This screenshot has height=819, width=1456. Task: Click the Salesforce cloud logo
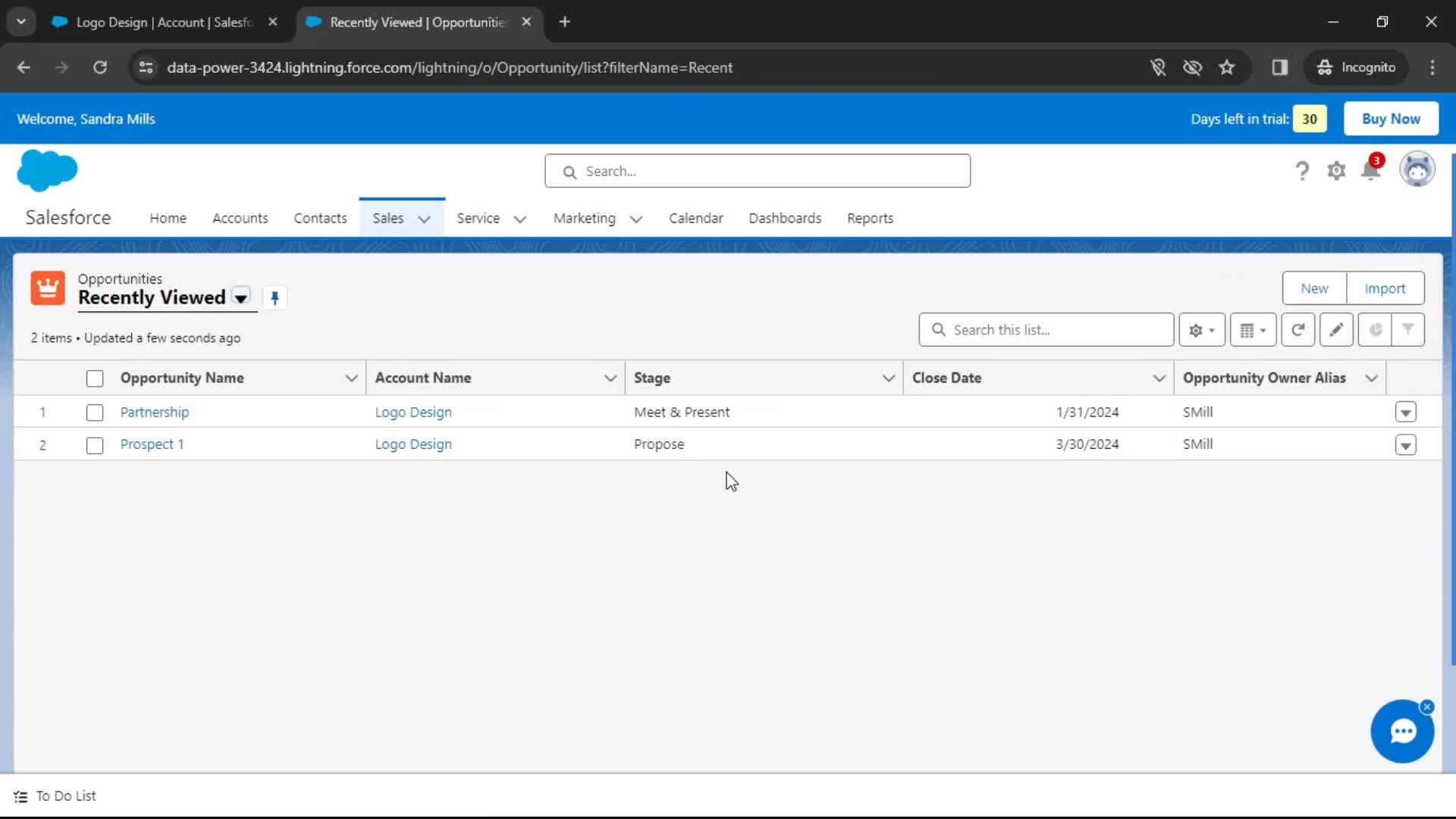click(x=47, y=170)
